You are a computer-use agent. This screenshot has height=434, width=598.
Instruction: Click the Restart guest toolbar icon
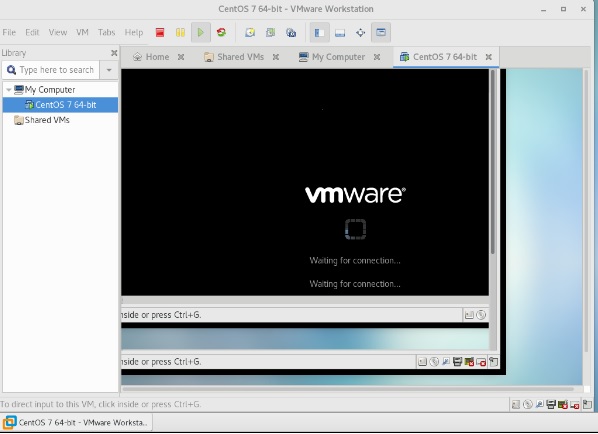coord(221,32)
